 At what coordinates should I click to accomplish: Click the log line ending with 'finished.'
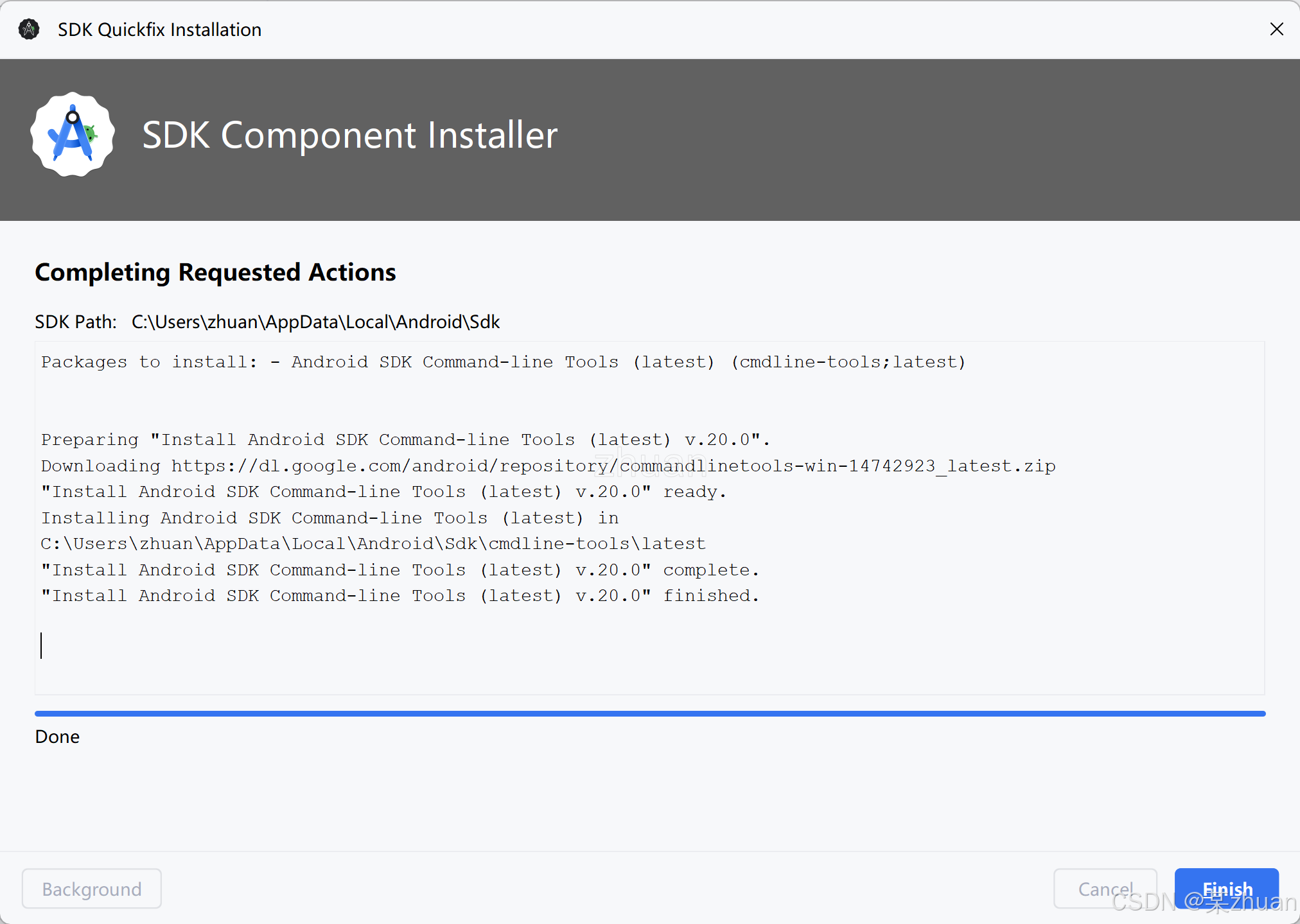point(400,596)
